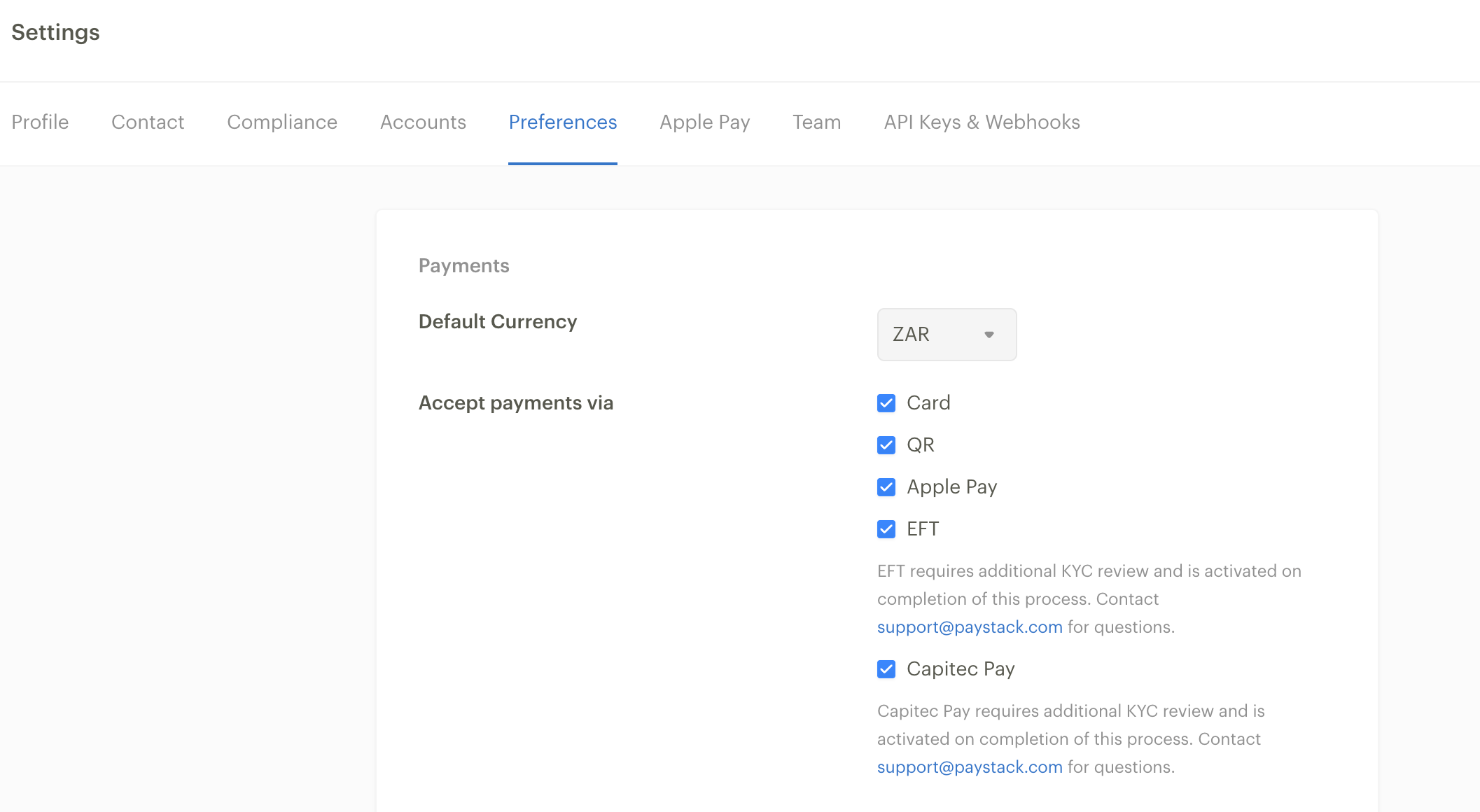
Task: Click support email link under Capitec Pay note
Action: click(970, 767)
